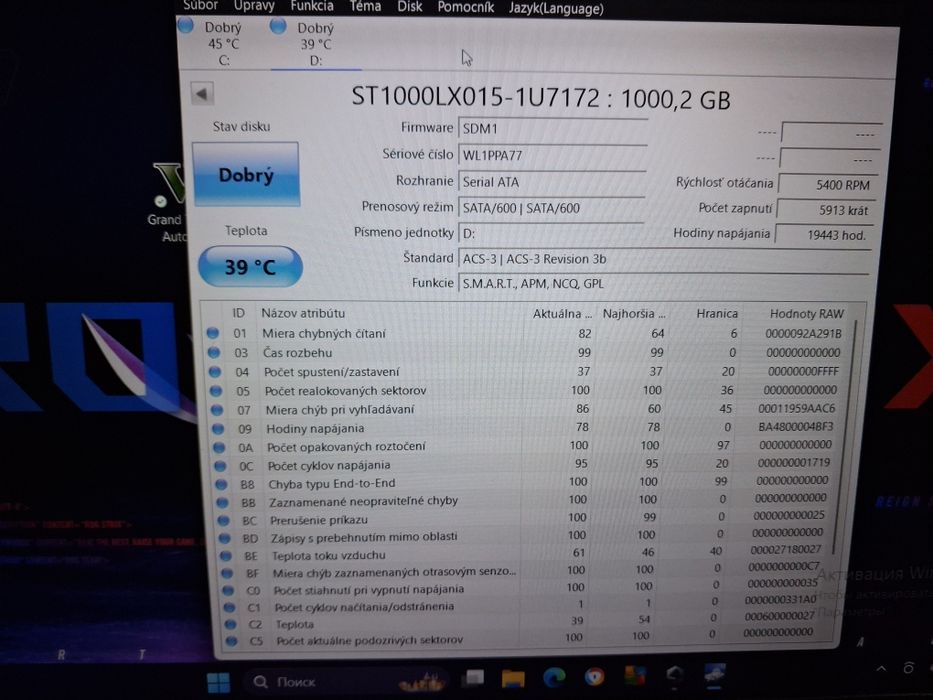Screen dimensions: 933x700
Task: Open the Jazyk(Language) menu
Action: [x=556, y=8]
